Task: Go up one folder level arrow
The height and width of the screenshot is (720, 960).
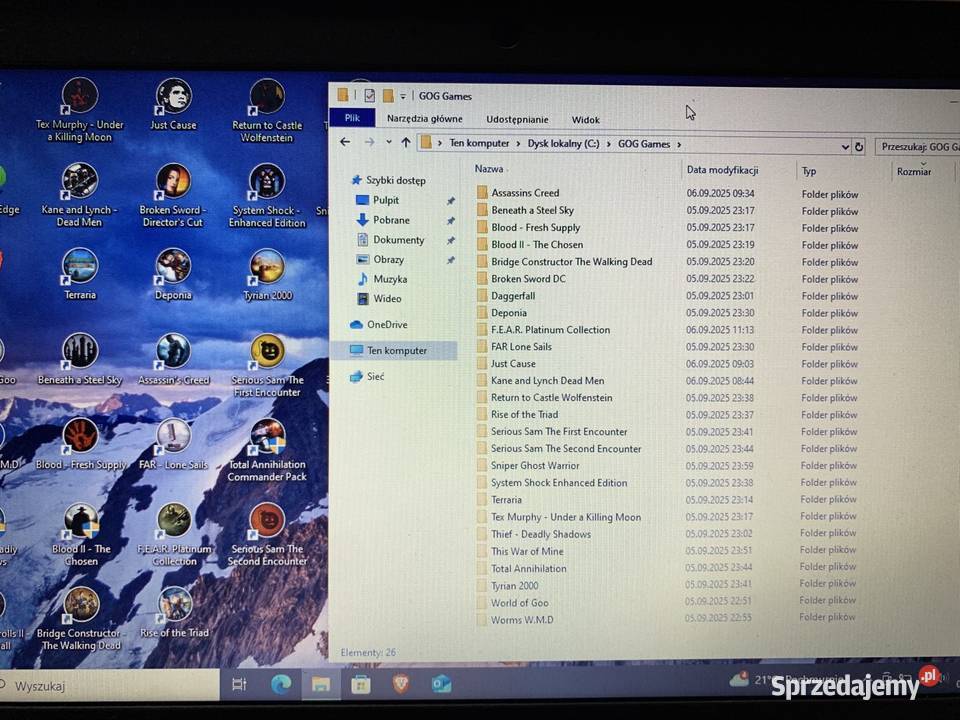Action: click(x=405, y=143)
